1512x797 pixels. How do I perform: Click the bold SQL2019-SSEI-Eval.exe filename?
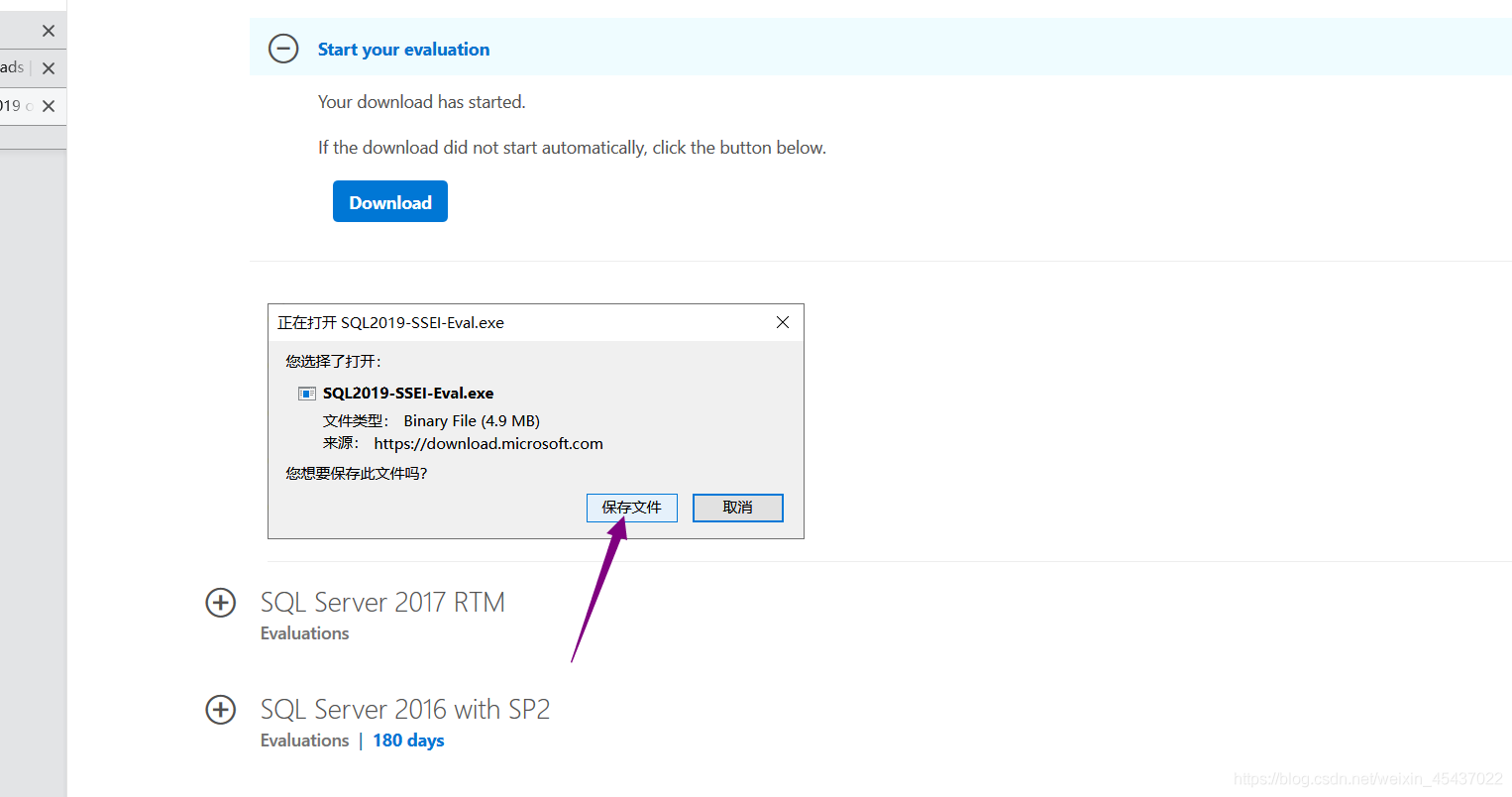408,394
